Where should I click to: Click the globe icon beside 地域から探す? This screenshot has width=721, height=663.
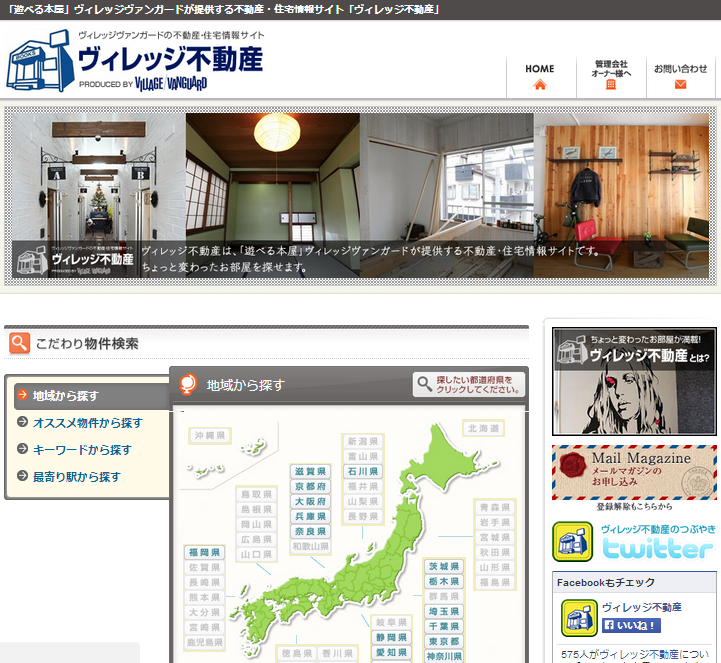pos(188,384)
